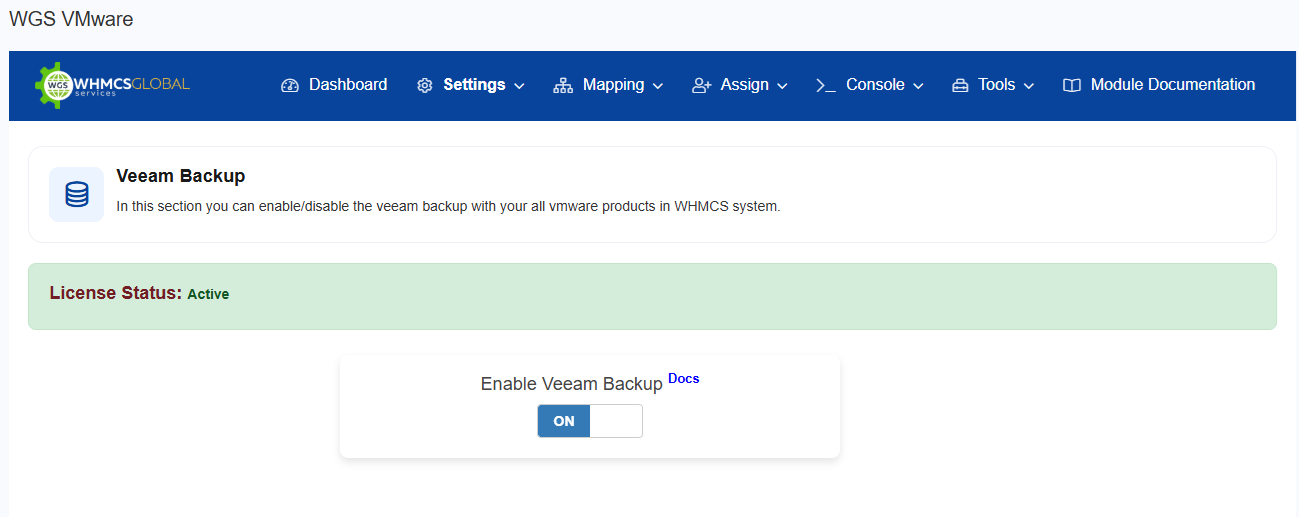This screenshot has height=517, width=1299.
Task: Click the WGS VMware page title
Action: pyautogui.click(x=71, y=19)
